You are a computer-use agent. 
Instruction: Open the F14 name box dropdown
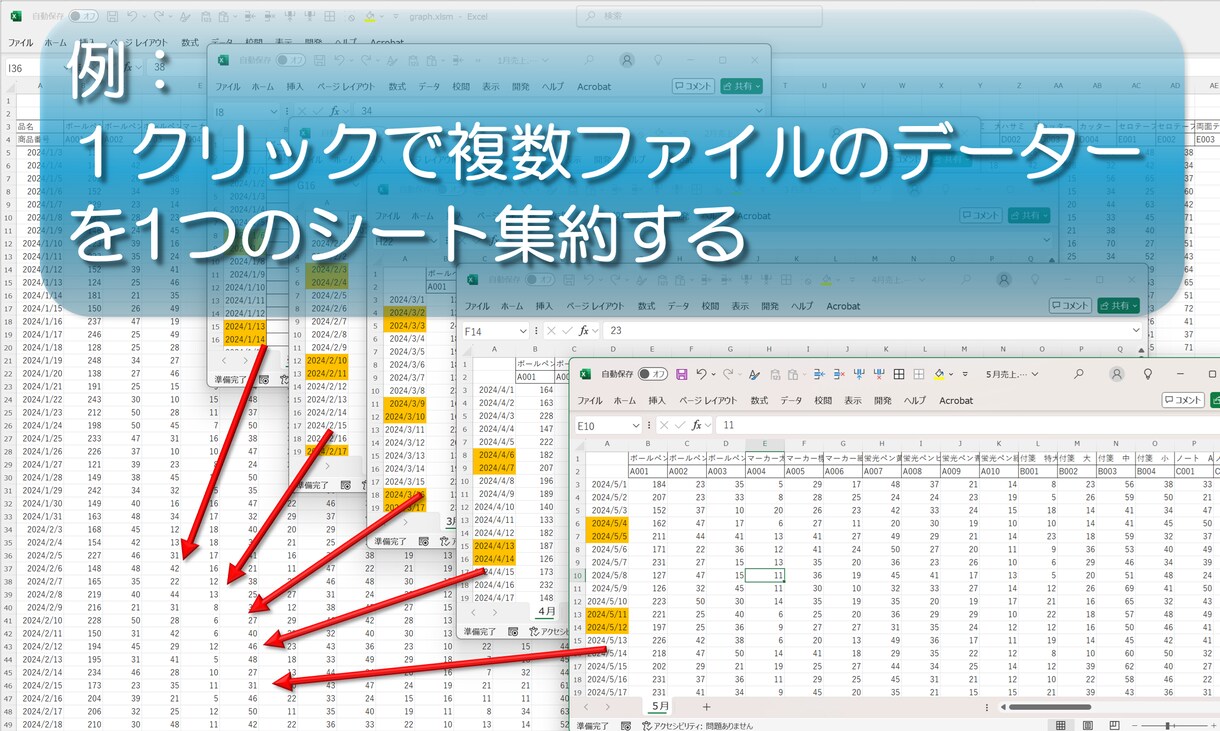(523, 330)
